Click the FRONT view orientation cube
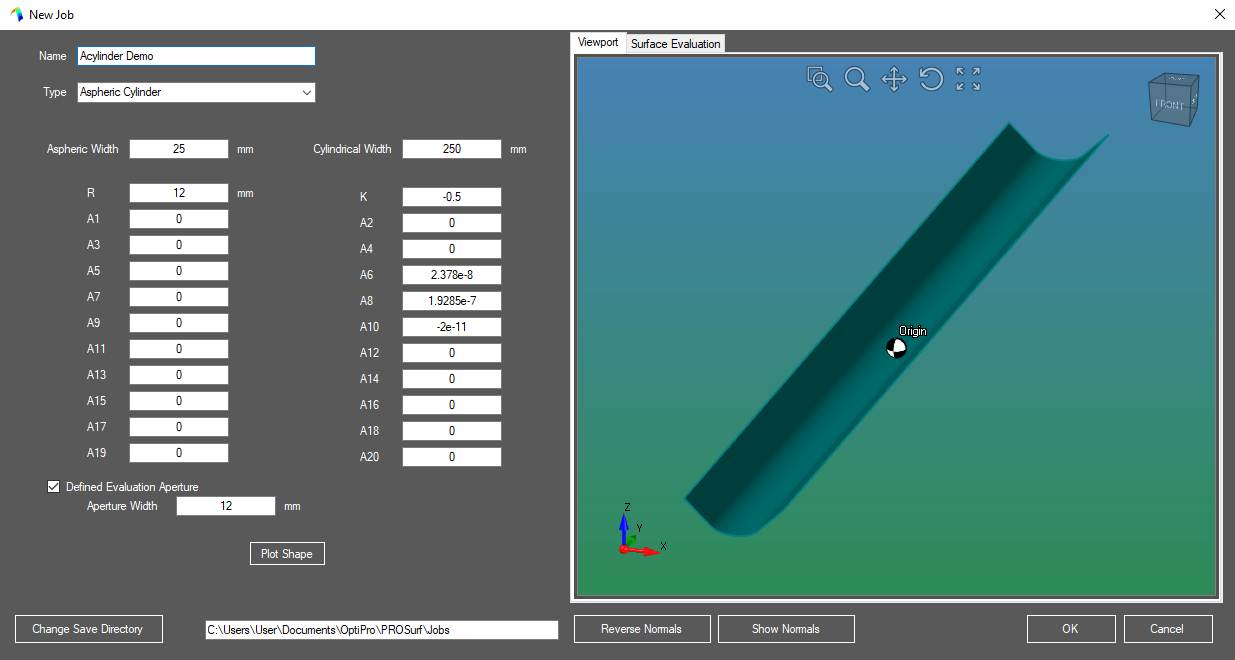This screenshot has width=1235, height=660. click(1171, 101)
